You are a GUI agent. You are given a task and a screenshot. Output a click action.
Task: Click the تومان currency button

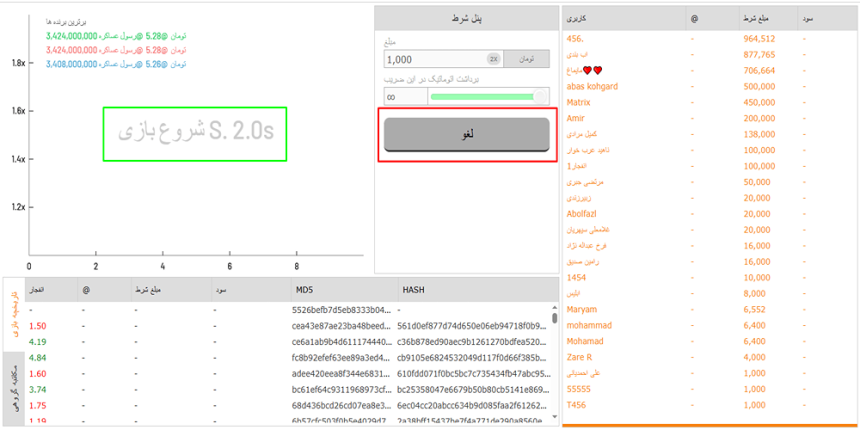526,60
